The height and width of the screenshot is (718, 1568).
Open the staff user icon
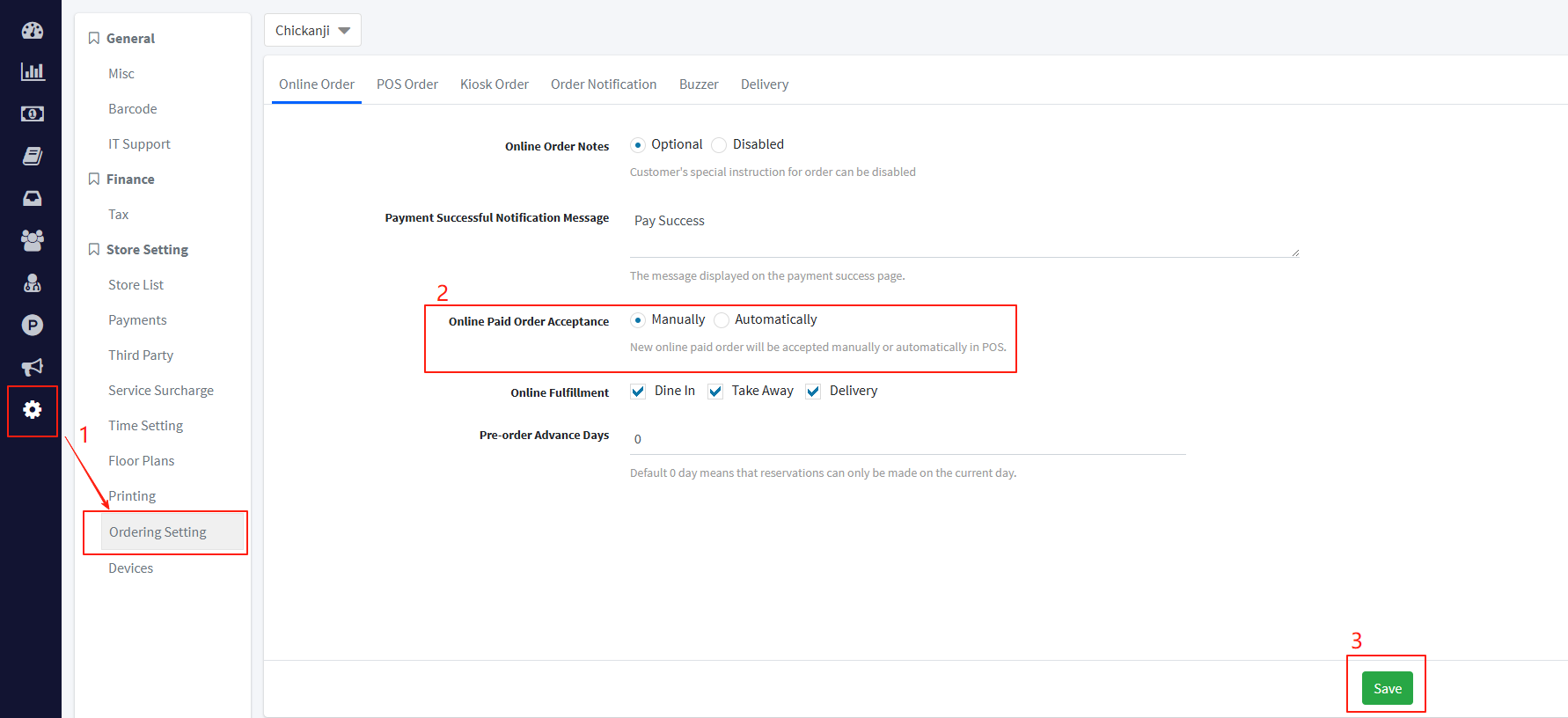(33, 282)
